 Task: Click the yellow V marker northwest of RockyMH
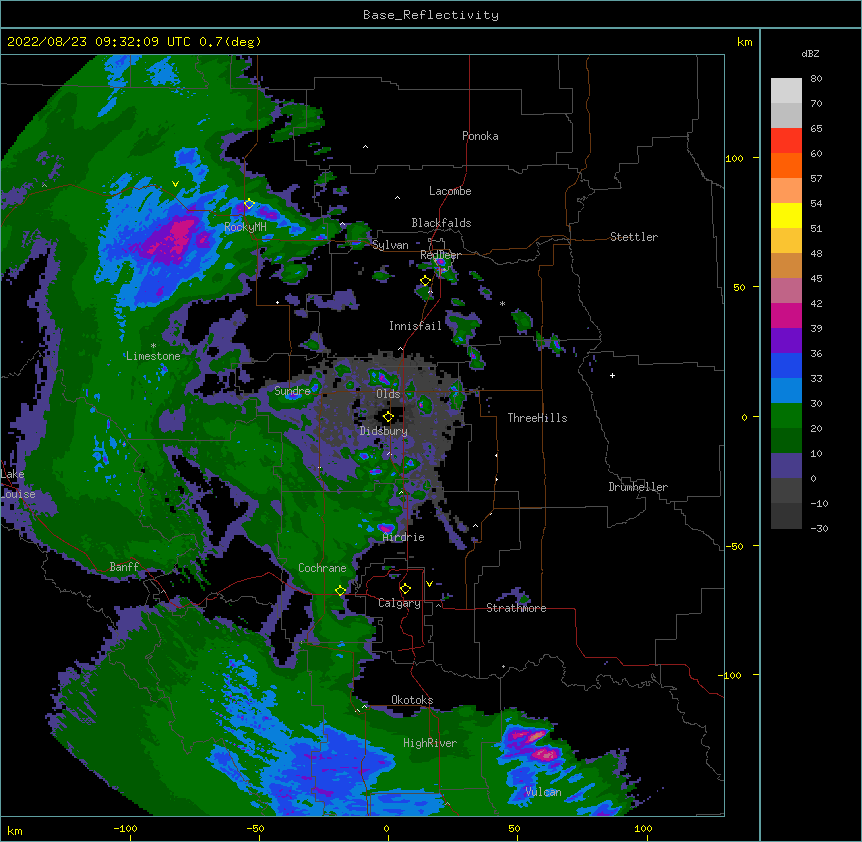pyautogui.click(x=175, y=184)
